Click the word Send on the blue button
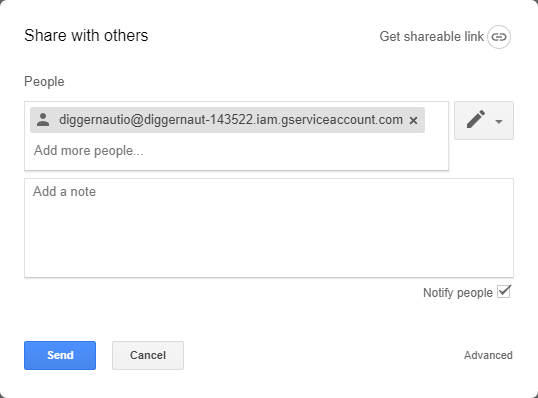This screenshot has height=398, width=538. (60, 355)
